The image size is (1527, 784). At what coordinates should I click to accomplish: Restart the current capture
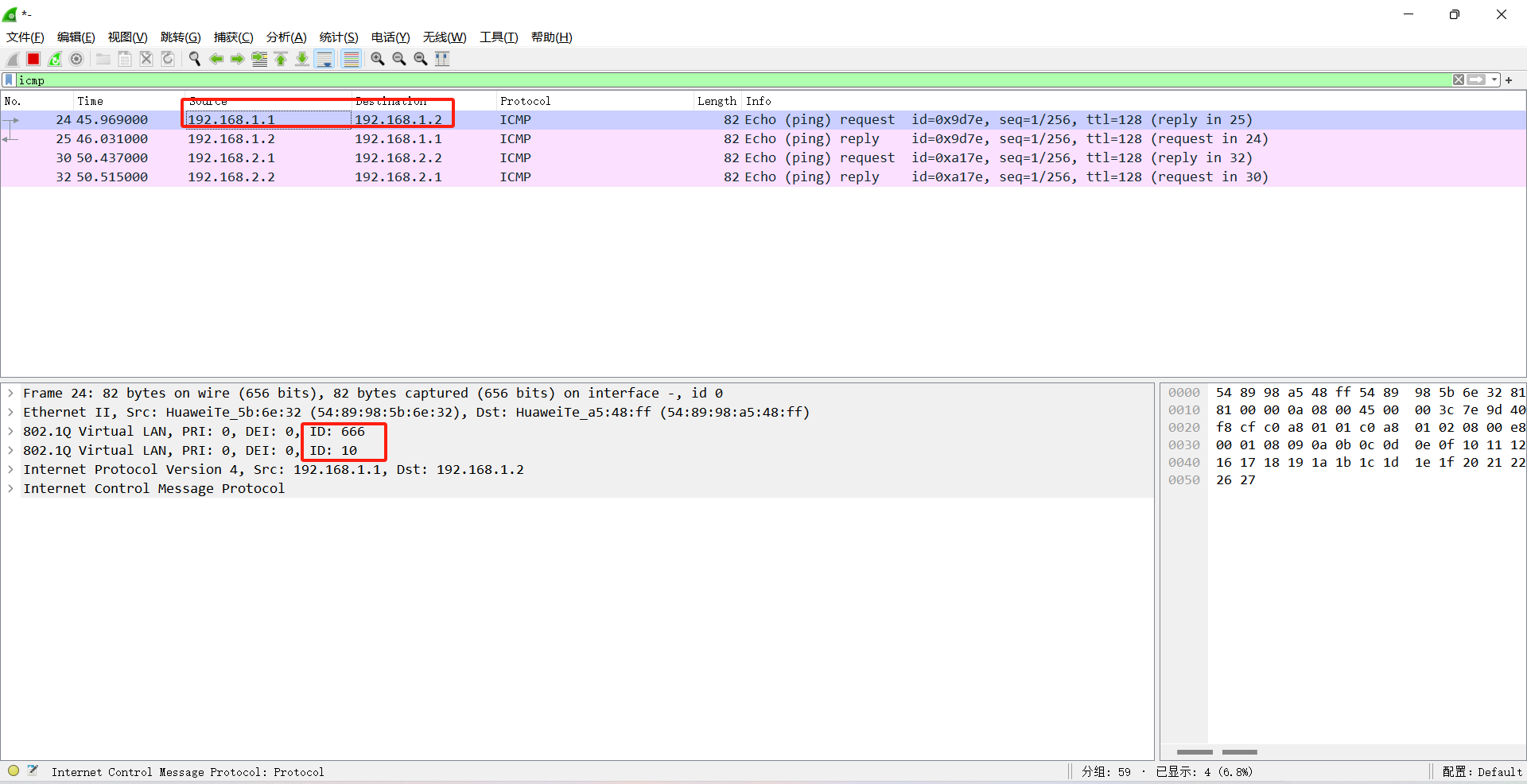[x=55, y=59]
